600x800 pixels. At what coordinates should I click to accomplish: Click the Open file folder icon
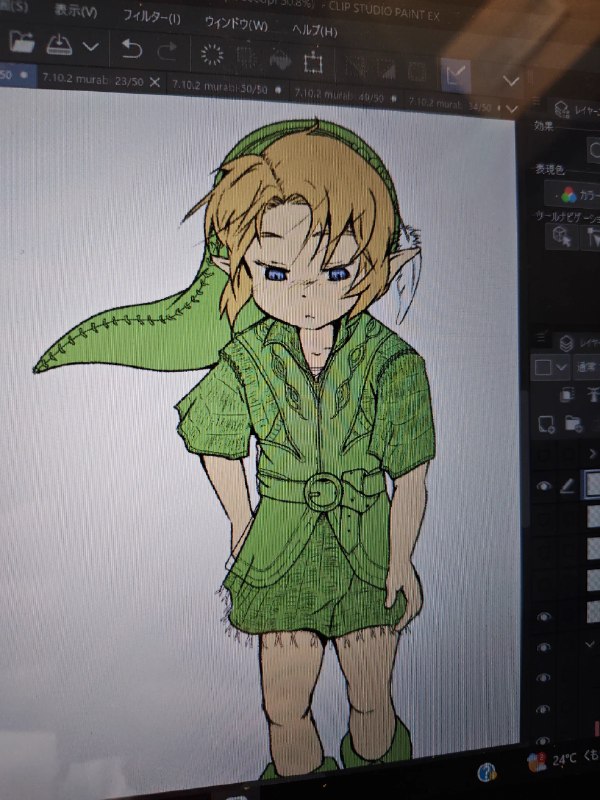point(22,42)
